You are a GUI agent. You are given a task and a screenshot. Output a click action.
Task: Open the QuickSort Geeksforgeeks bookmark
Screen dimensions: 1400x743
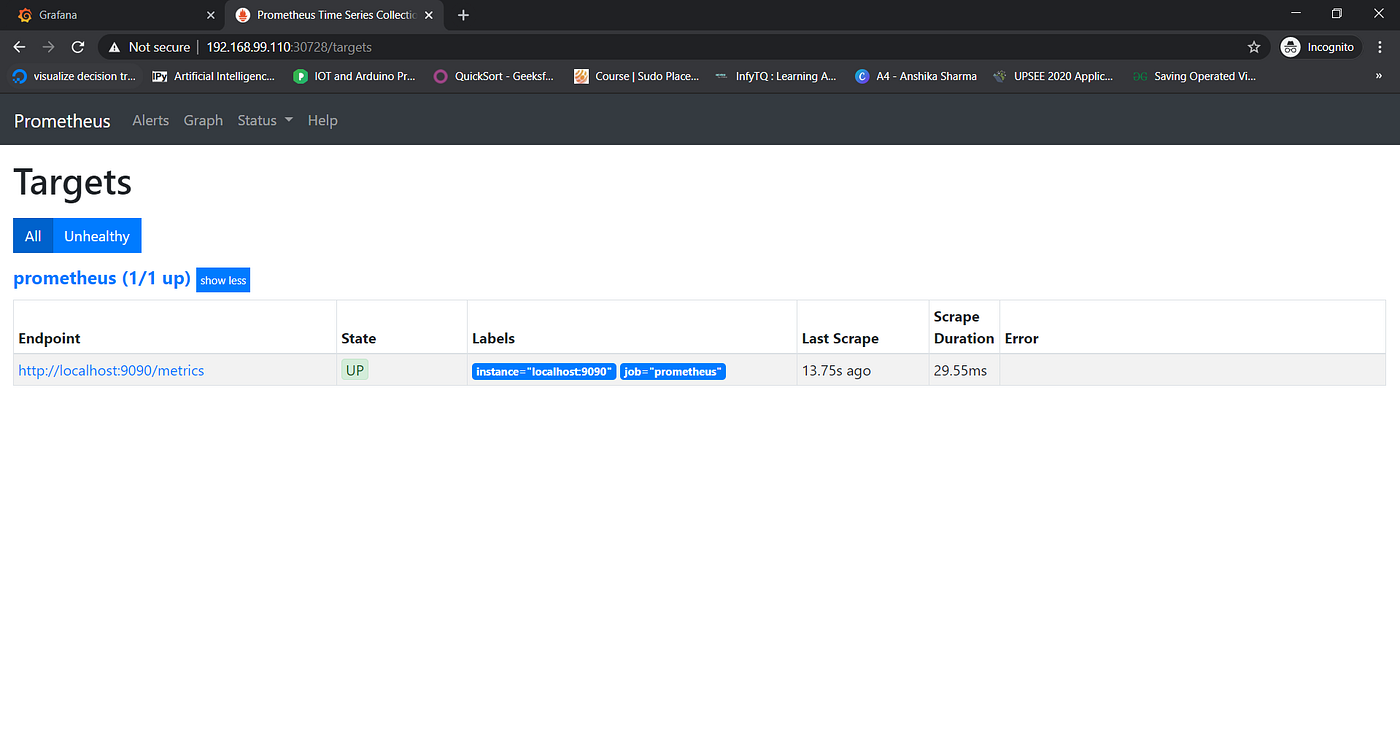(496, 76)
